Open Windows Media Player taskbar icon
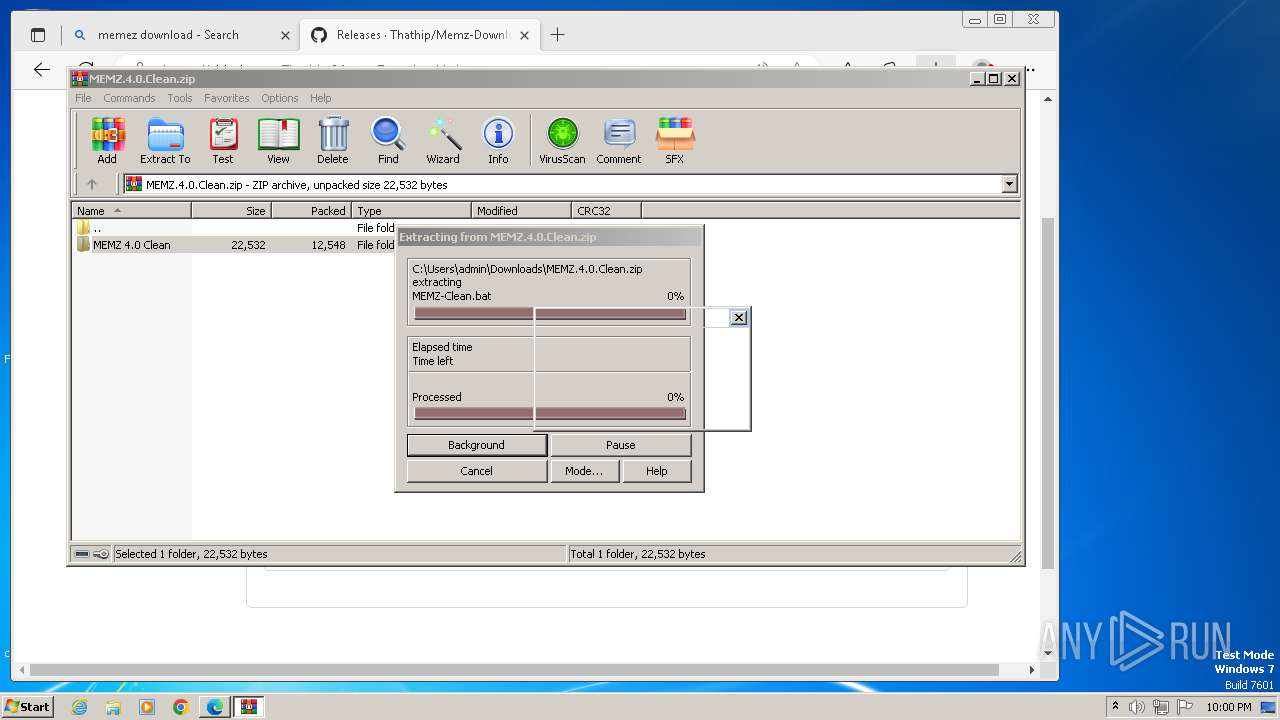1280x720 pixels. tap(147, 707)
